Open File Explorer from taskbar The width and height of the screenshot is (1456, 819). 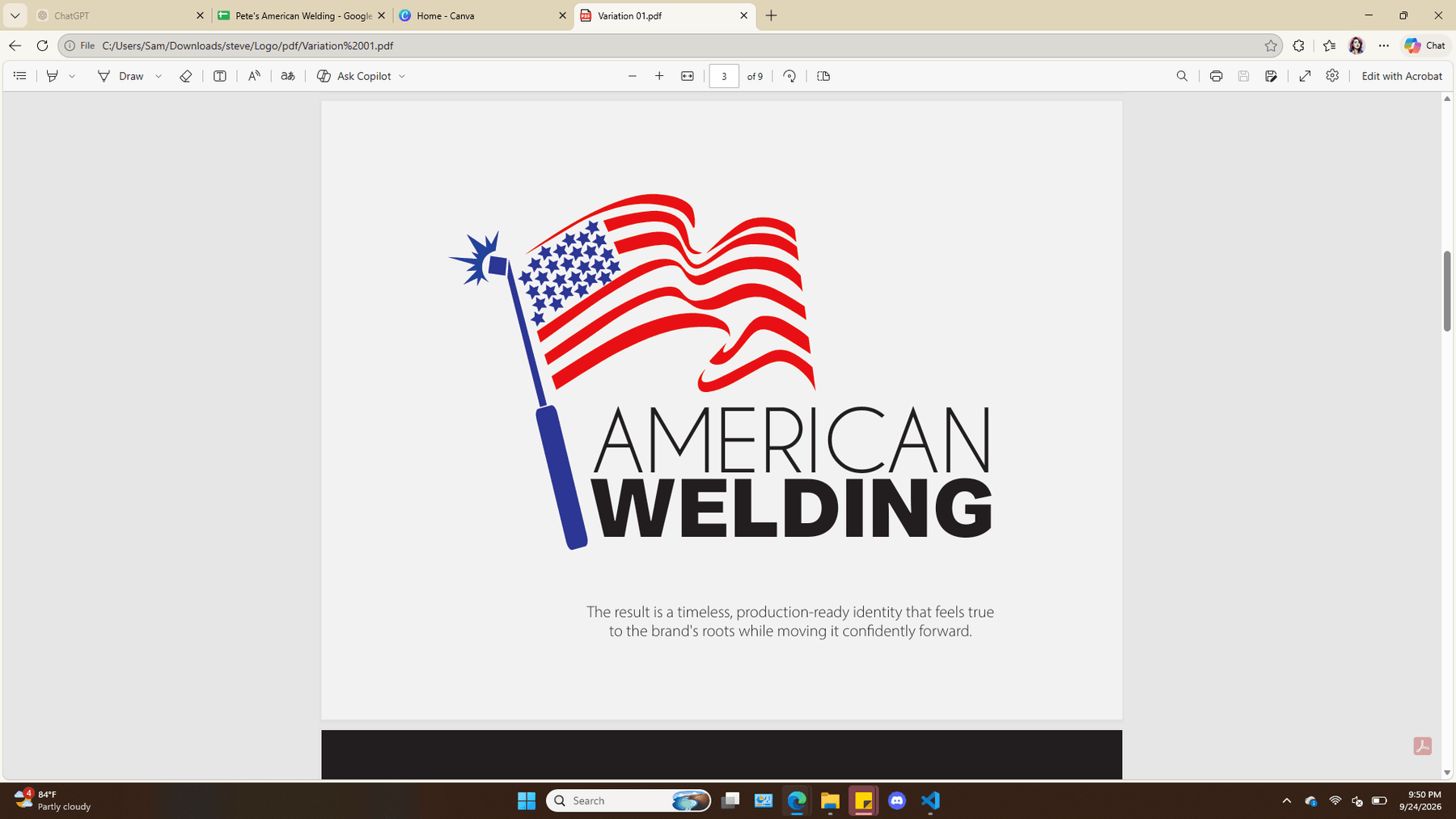(x=830, y=800)
